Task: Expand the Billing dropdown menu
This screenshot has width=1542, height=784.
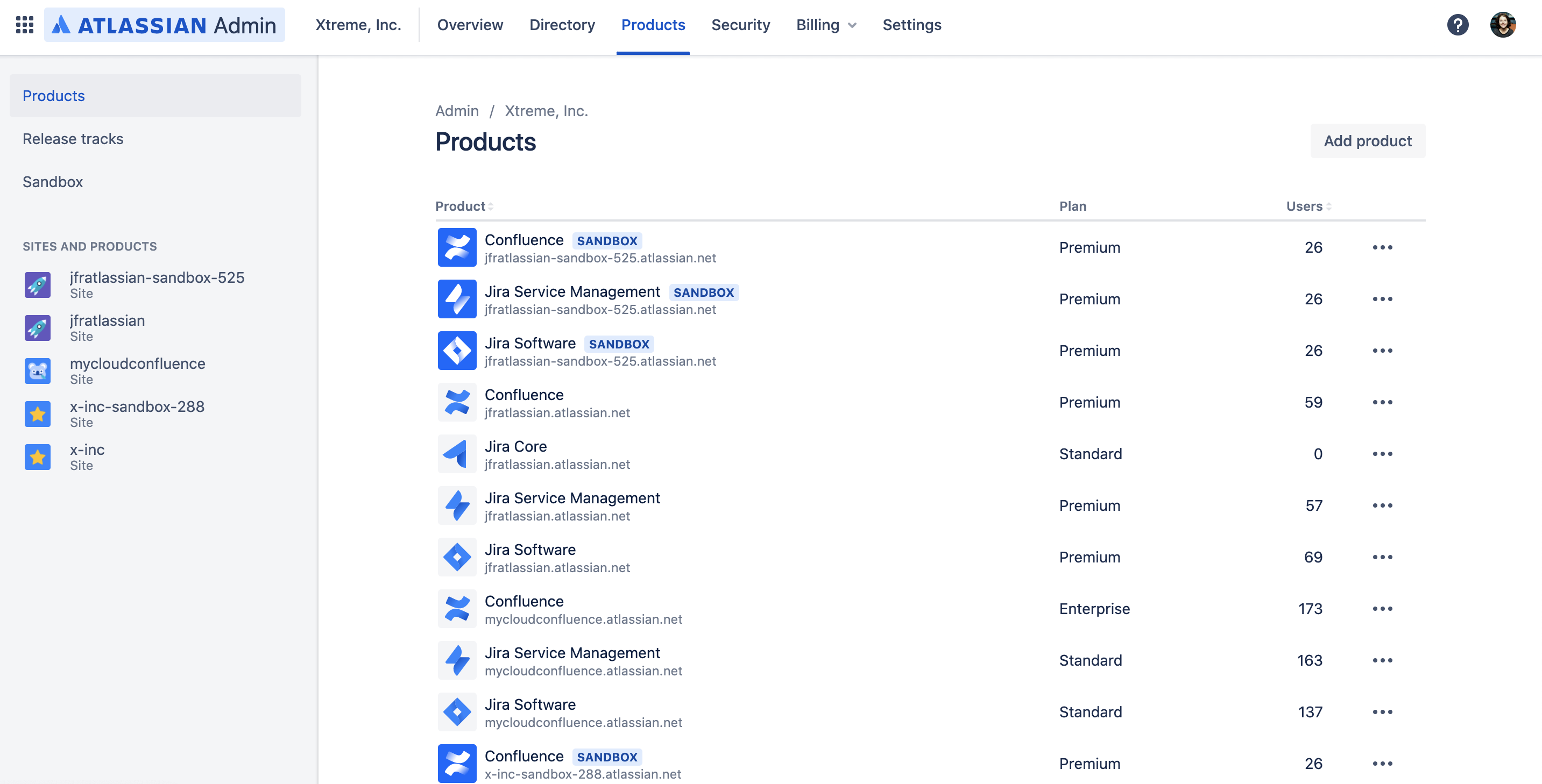Action: (x=826, y=25)
